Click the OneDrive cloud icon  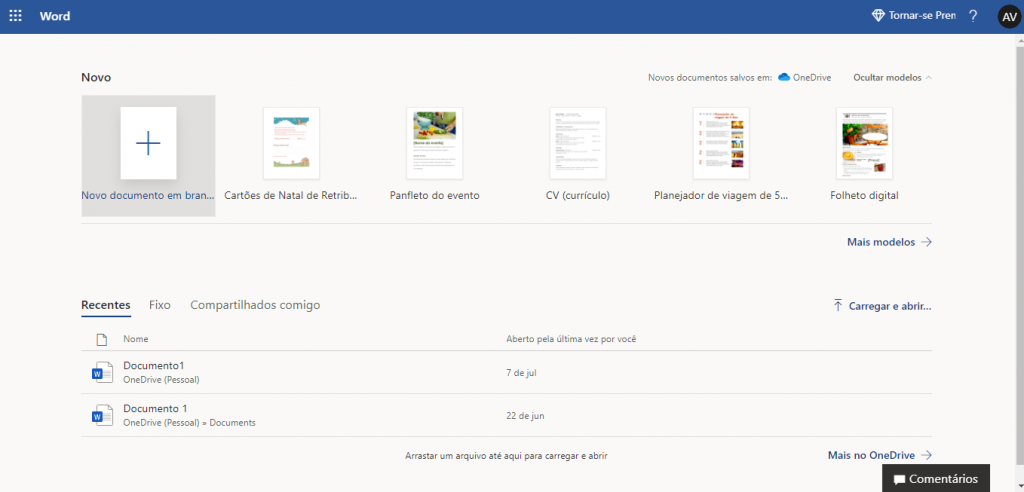(x=784, y=77)
